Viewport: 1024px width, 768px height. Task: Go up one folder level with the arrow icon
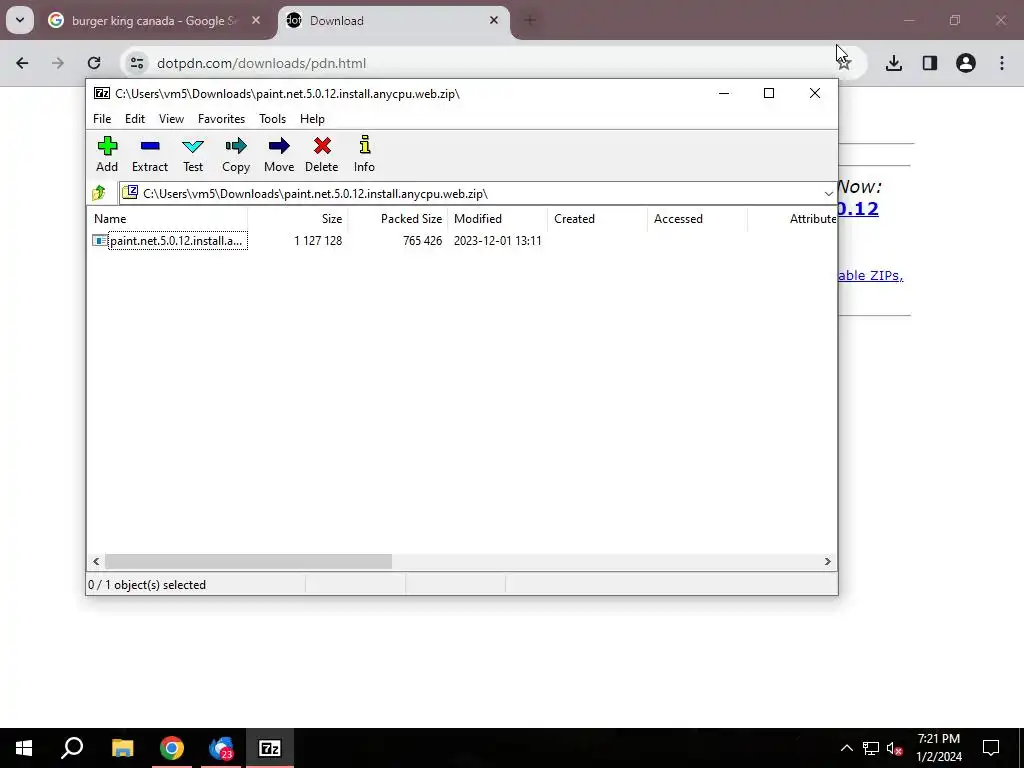[99, 193]
